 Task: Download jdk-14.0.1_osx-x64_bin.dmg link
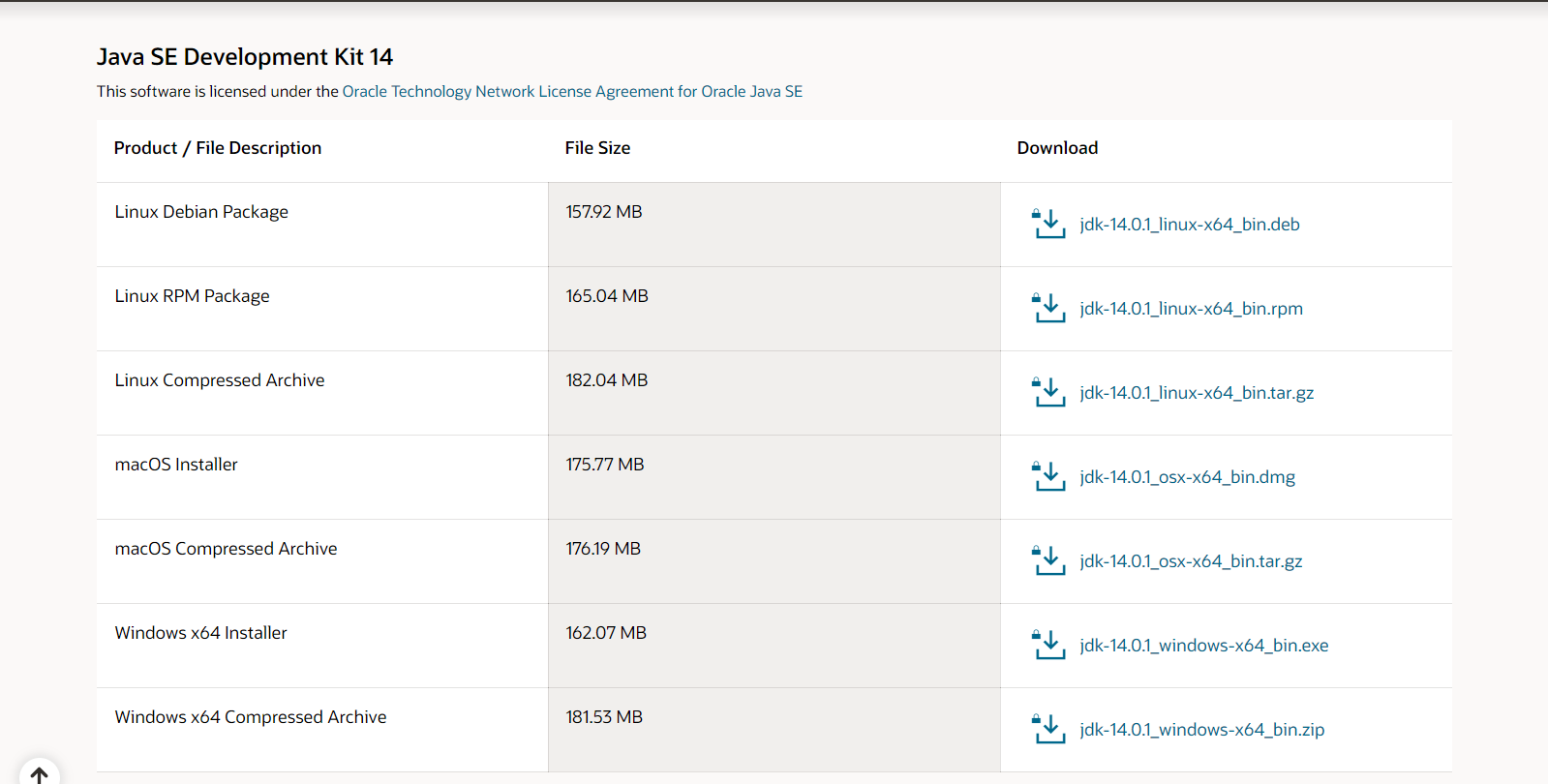1187,477
